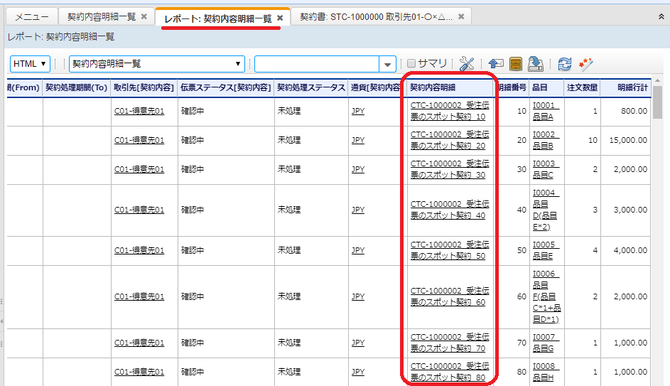
Task: Click the download to disk icon
Action: click(535, 64)
